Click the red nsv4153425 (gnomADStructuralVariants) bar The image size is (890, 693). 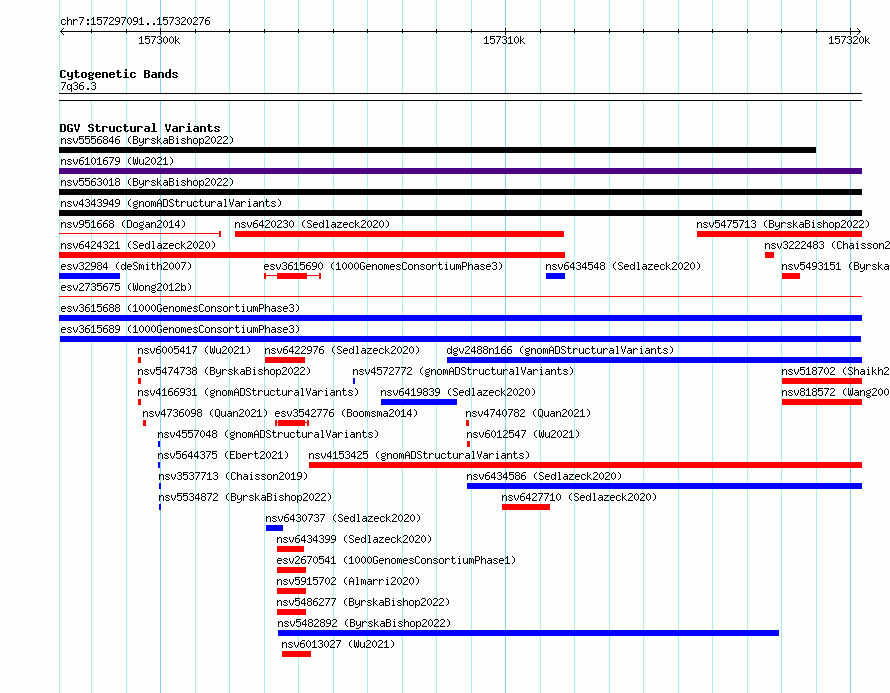point(585,465)
